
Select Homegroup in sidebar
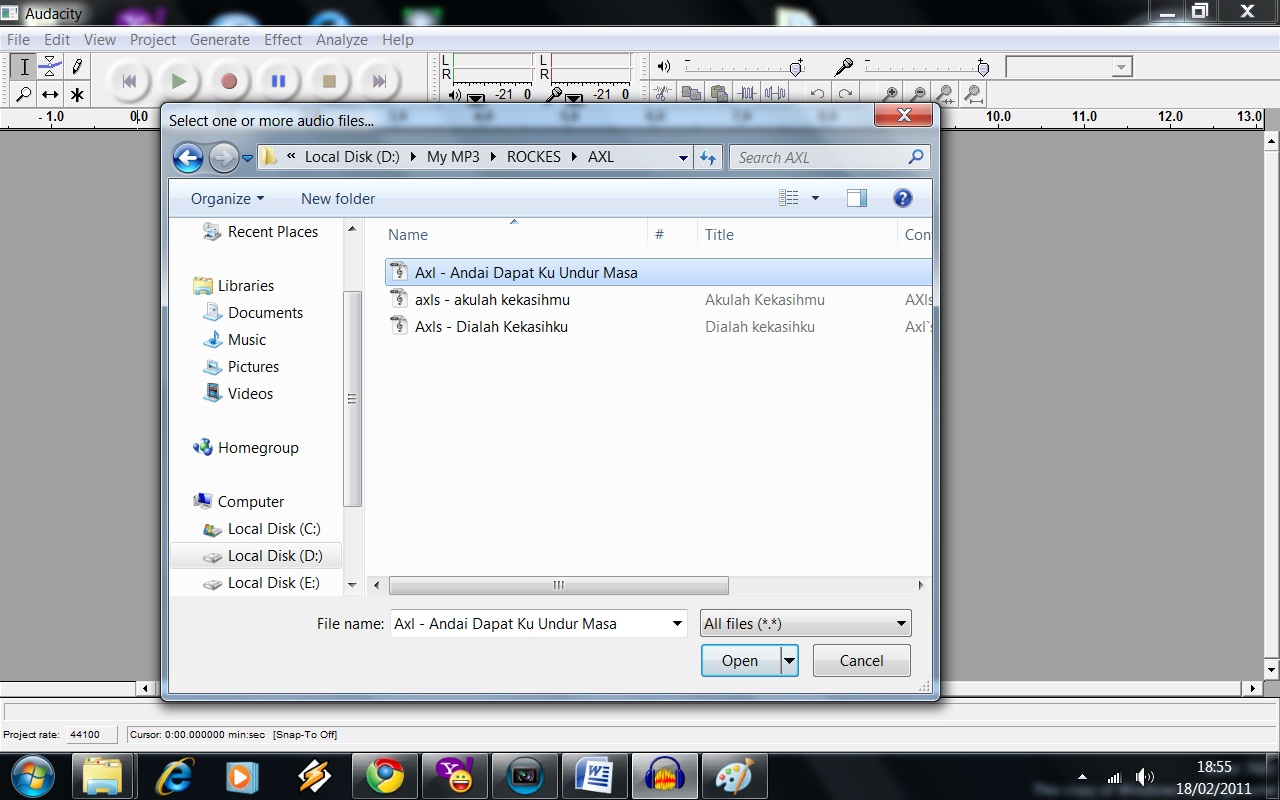tap(246, 447)
